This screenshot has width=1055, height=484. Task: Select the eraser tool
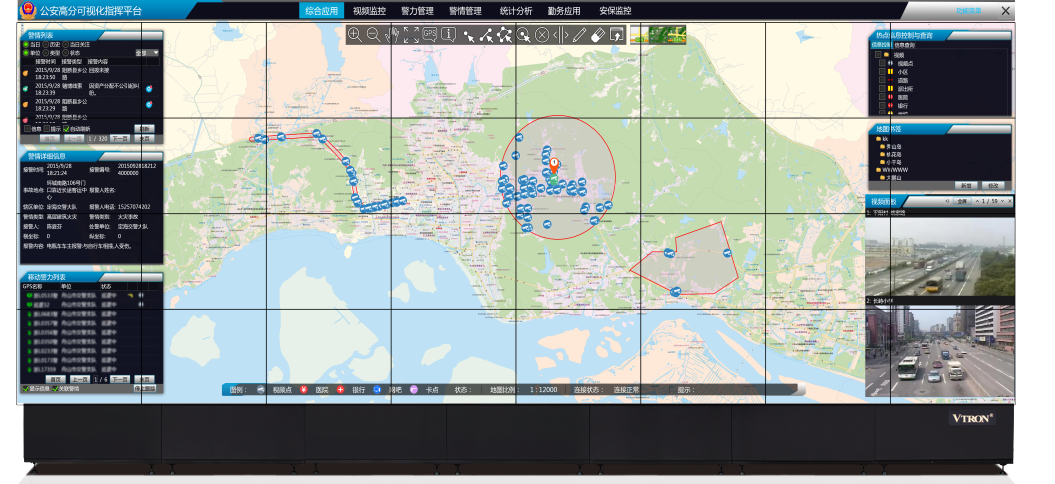[x=598, y=35]
